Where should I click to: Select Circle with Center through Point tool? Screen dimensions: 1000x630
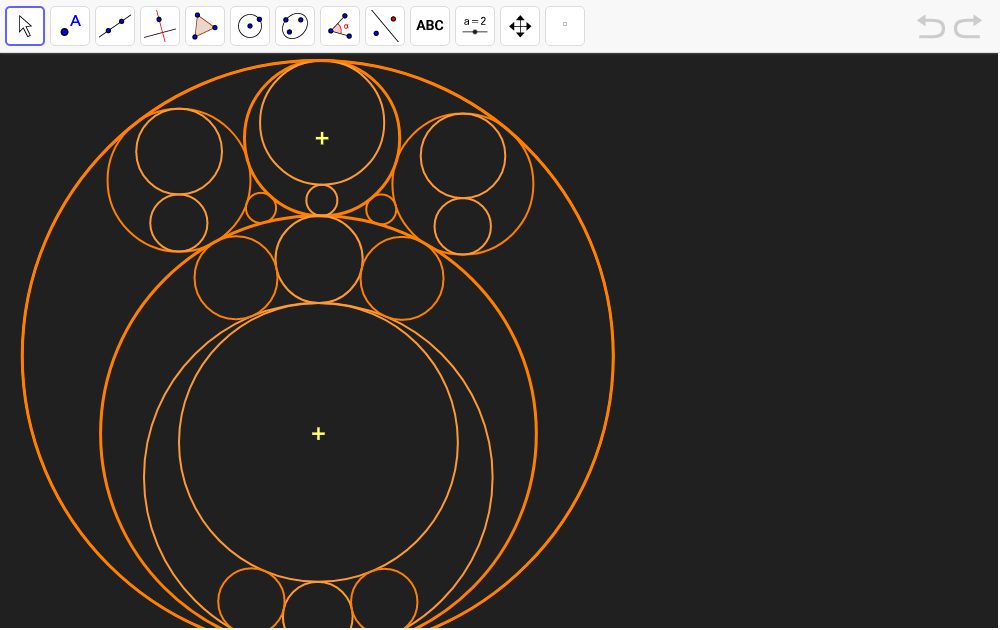250,26
